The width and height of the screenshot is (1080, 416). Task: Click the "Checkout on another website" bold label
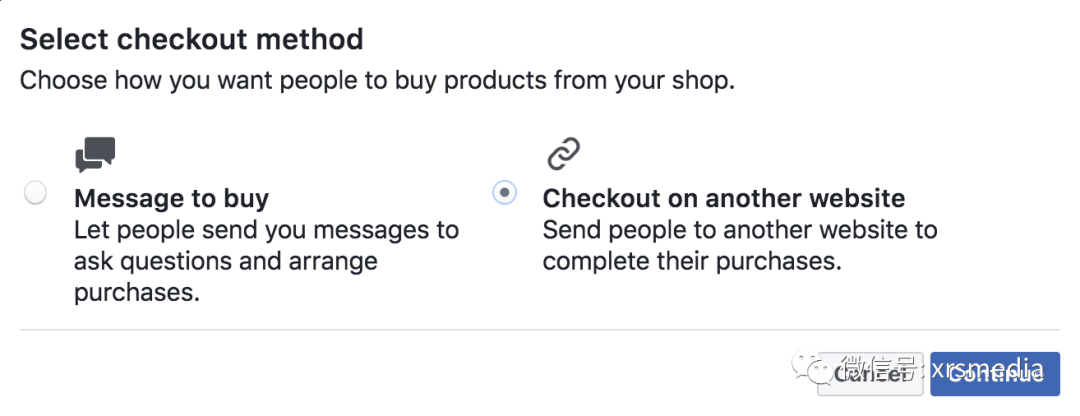click(x=724, y=198)
